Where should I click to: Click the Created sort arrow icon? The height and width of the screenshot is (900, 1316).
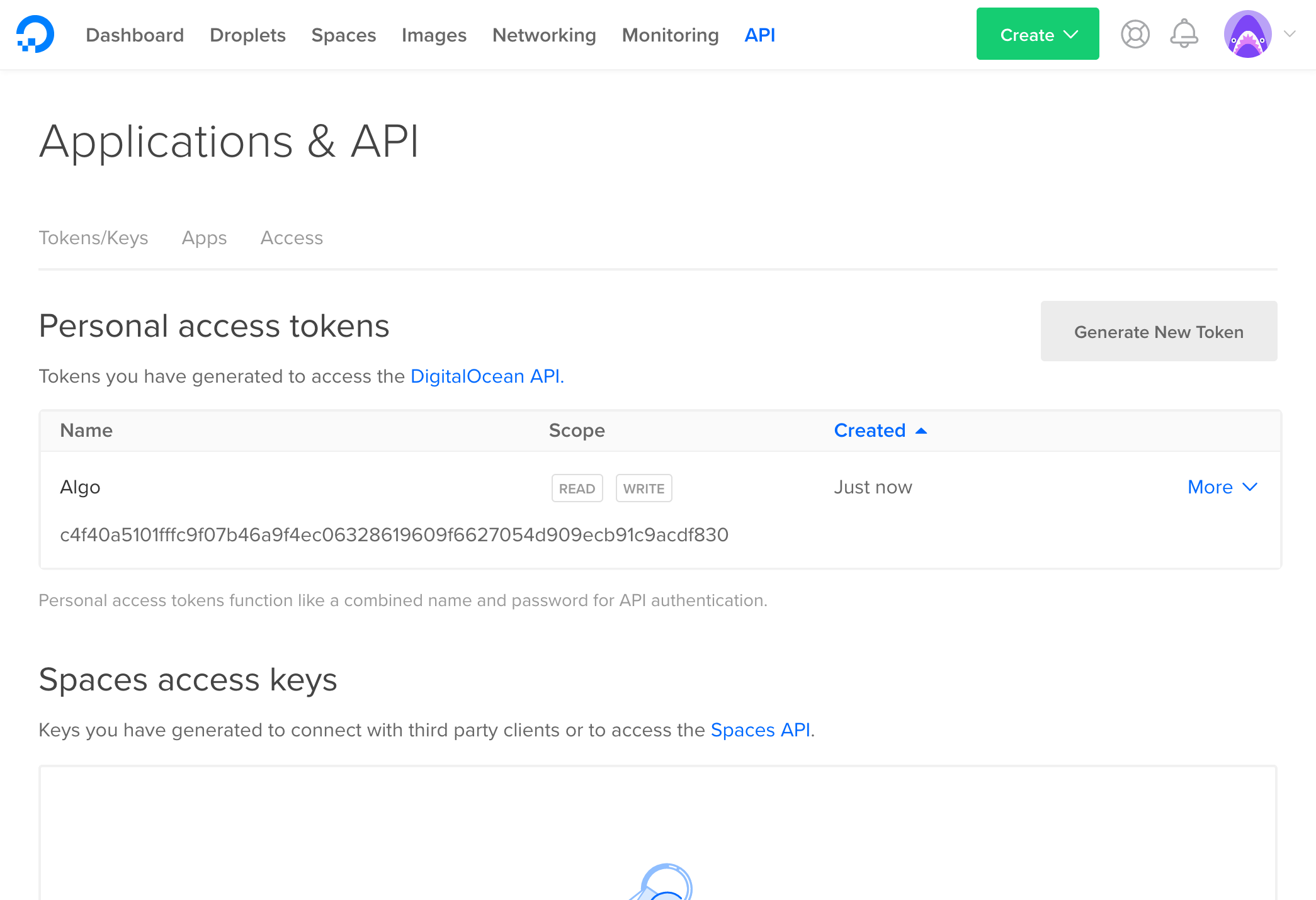[x=921, y=431]
